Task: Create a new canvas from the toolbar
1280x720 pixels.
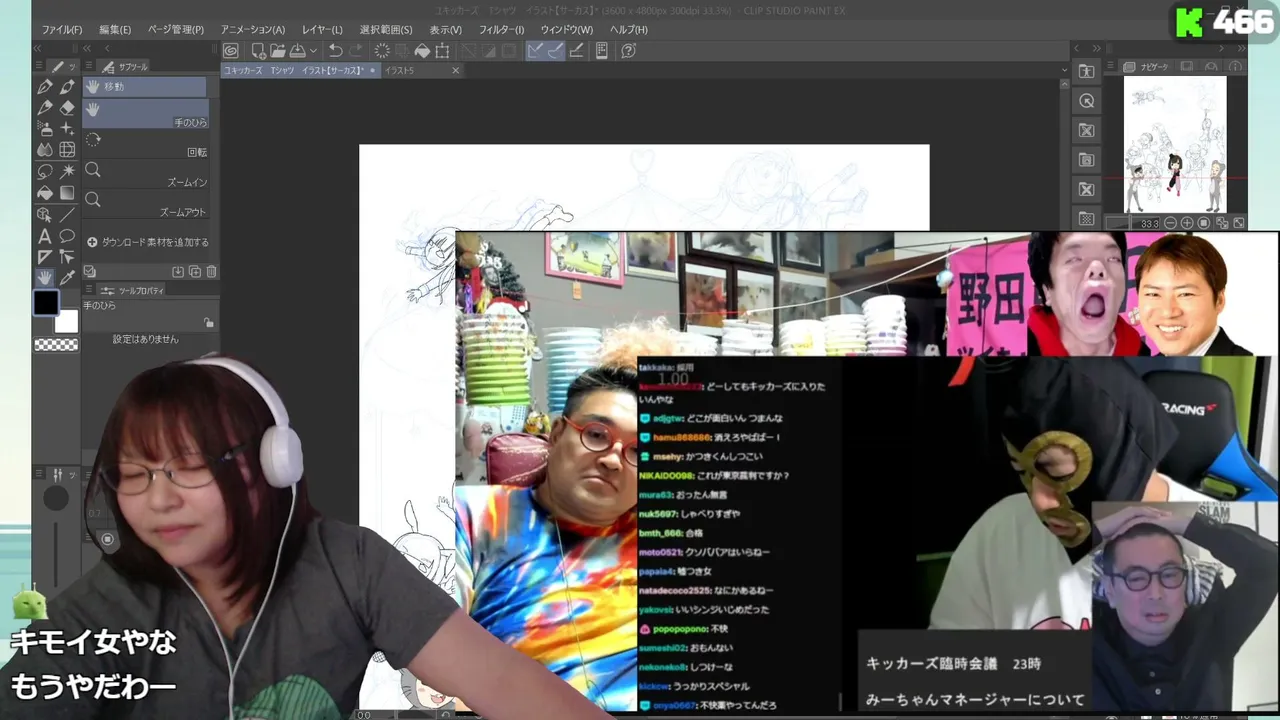Action: click(x=258, y=51)
